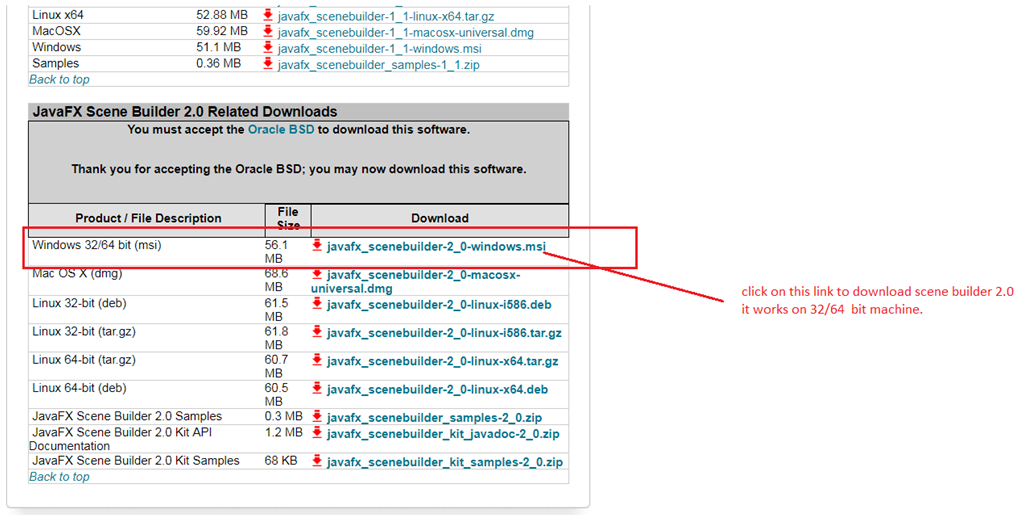Click the 'Linux x64' row label
Viewport: 1025px width, 515px height.
coord(58,15)
